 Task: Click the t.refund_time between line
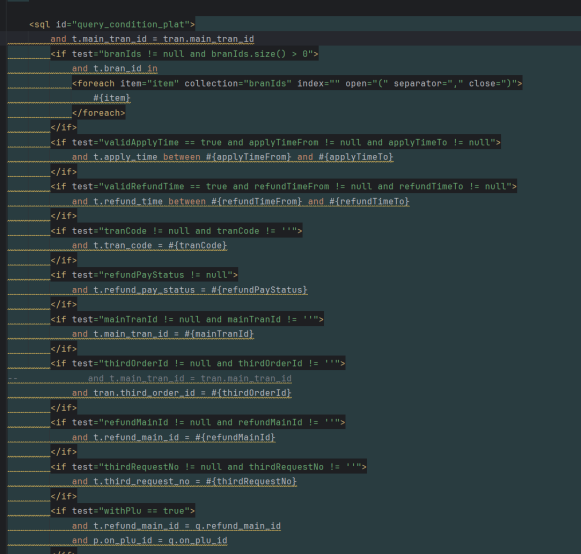240,201
